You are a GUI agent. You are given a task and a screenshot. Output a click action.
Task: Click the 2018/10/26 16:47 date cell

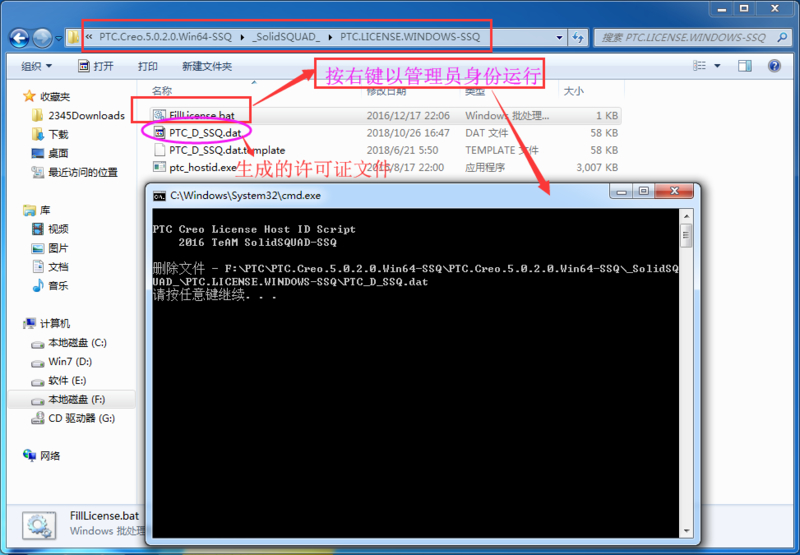(408, 133)
